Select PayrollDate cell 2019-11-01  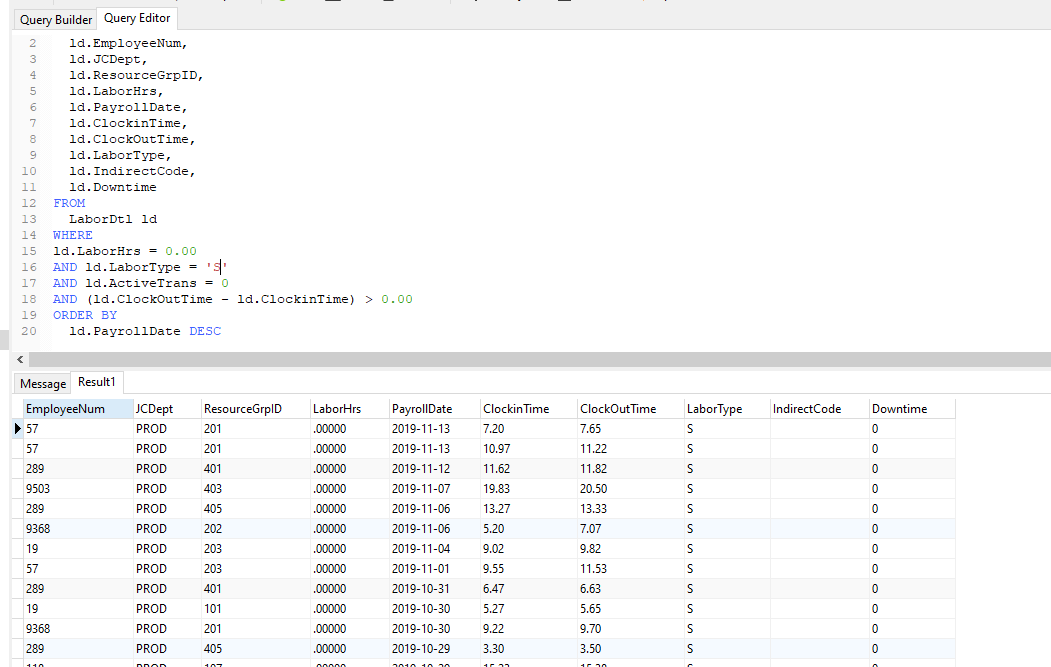[x=435, y=568]
